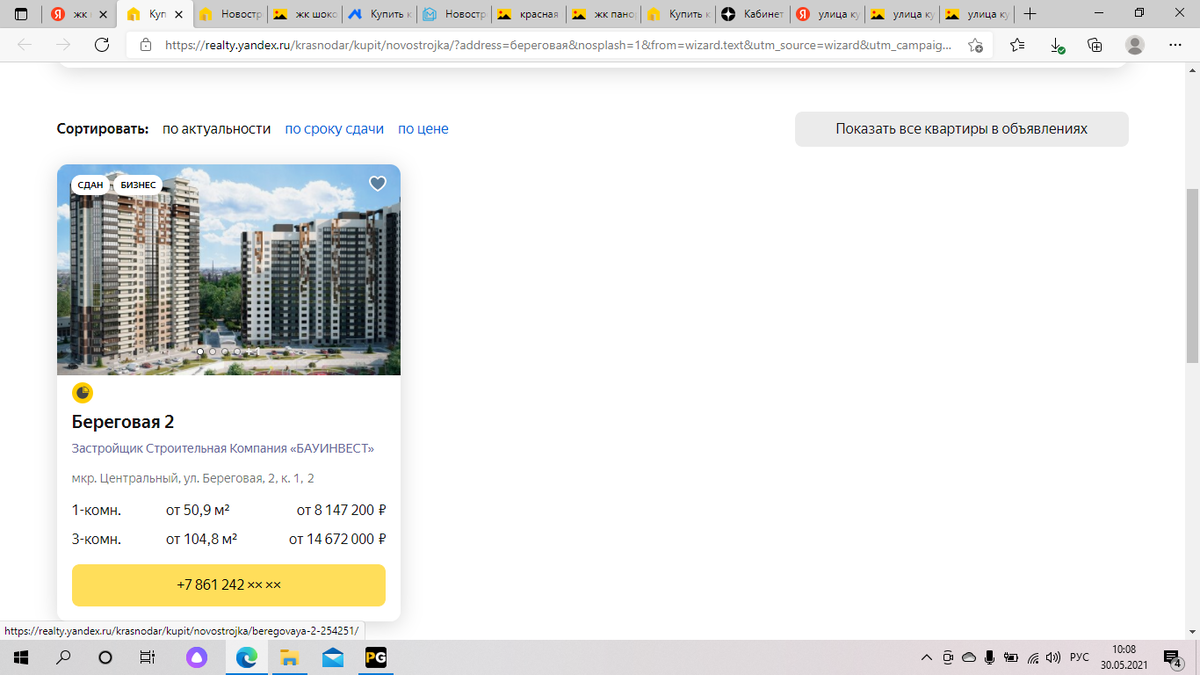Open the Mail app on the taskbar
The width and height of the screenshot is (1200, 675).
(333, 658)
